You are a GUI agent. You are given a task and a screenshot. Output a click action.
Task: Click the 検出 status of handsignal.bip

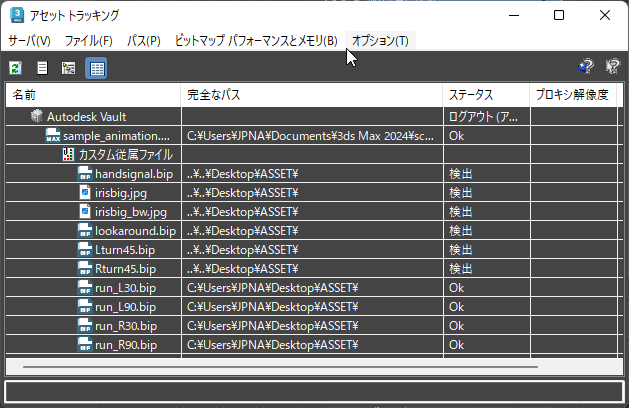pos(461,174)
